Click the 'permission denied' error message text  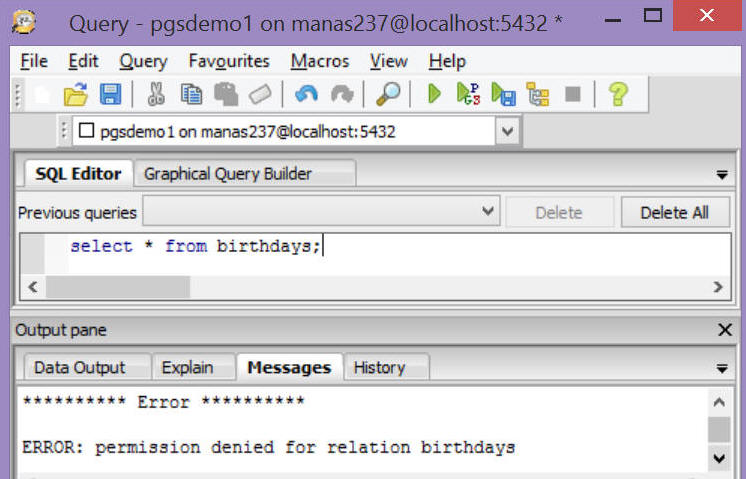pos(268,448)
